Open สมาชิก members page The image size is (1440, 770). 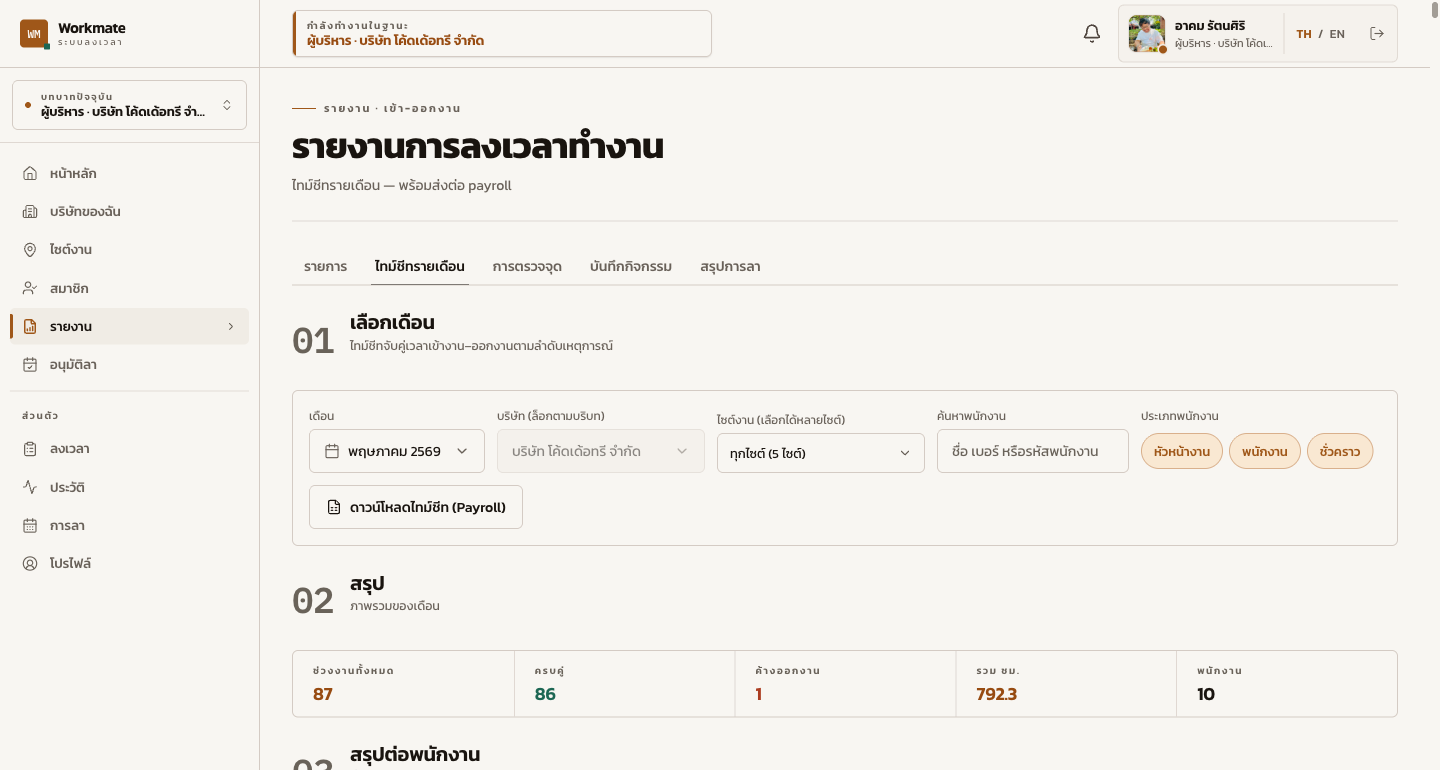130,288
